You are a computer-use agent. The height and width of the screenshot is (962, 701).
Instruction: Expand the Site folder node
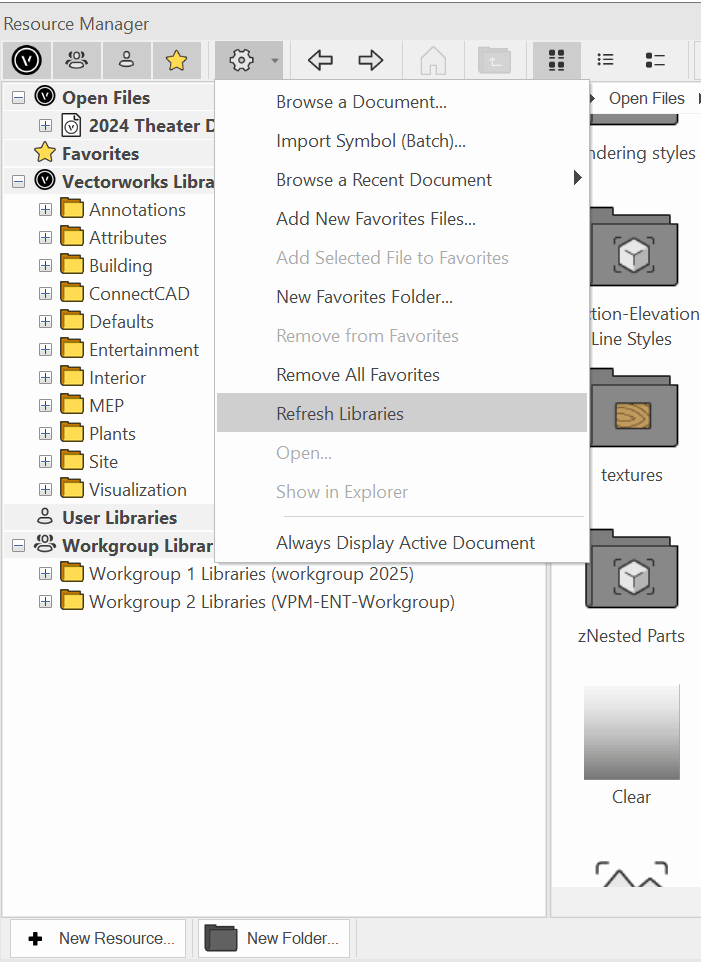tap(45, 461)
